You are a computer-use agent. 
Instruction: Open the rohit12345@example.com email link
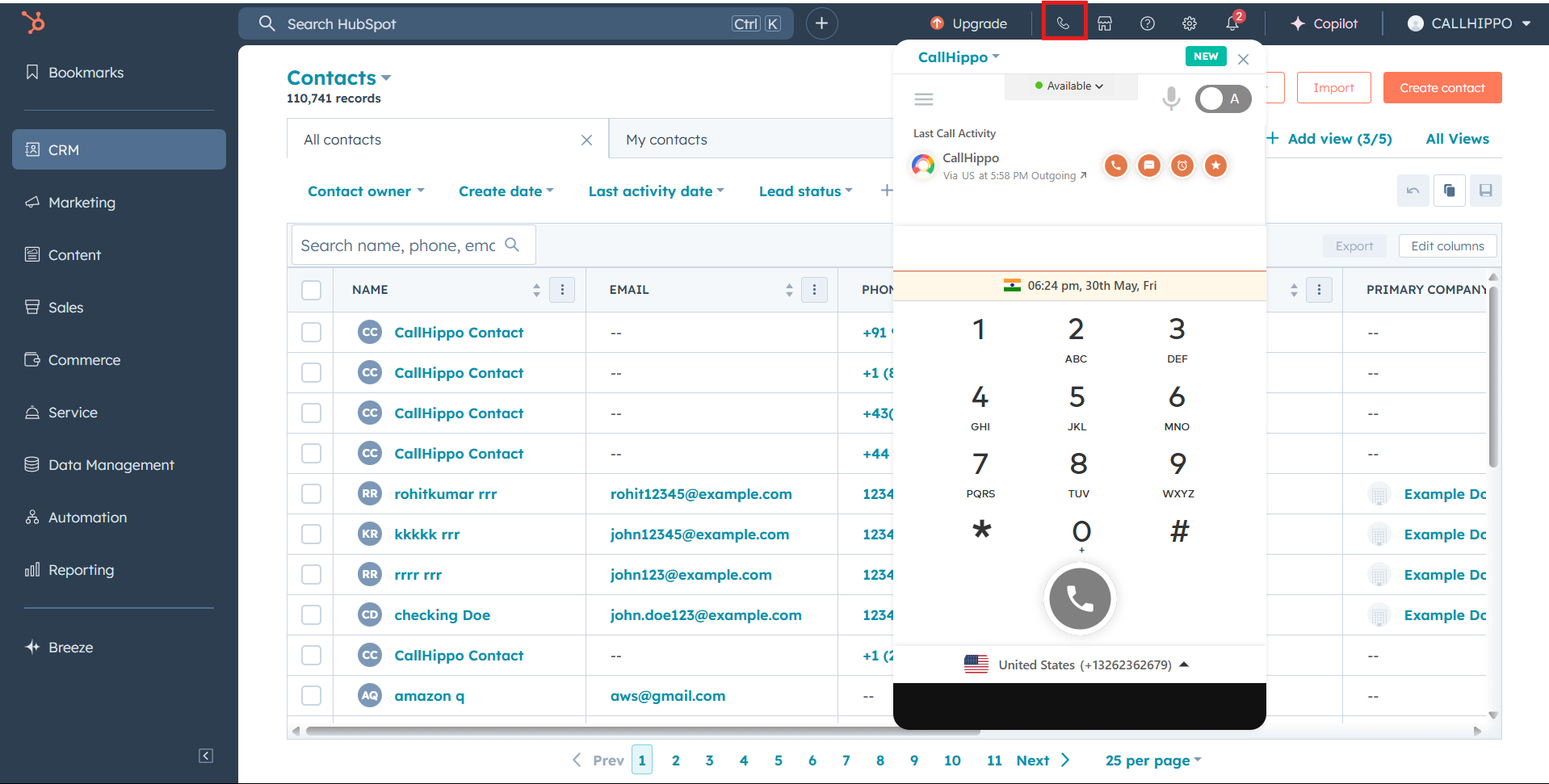pyautogui.click(x=701, y=494)
